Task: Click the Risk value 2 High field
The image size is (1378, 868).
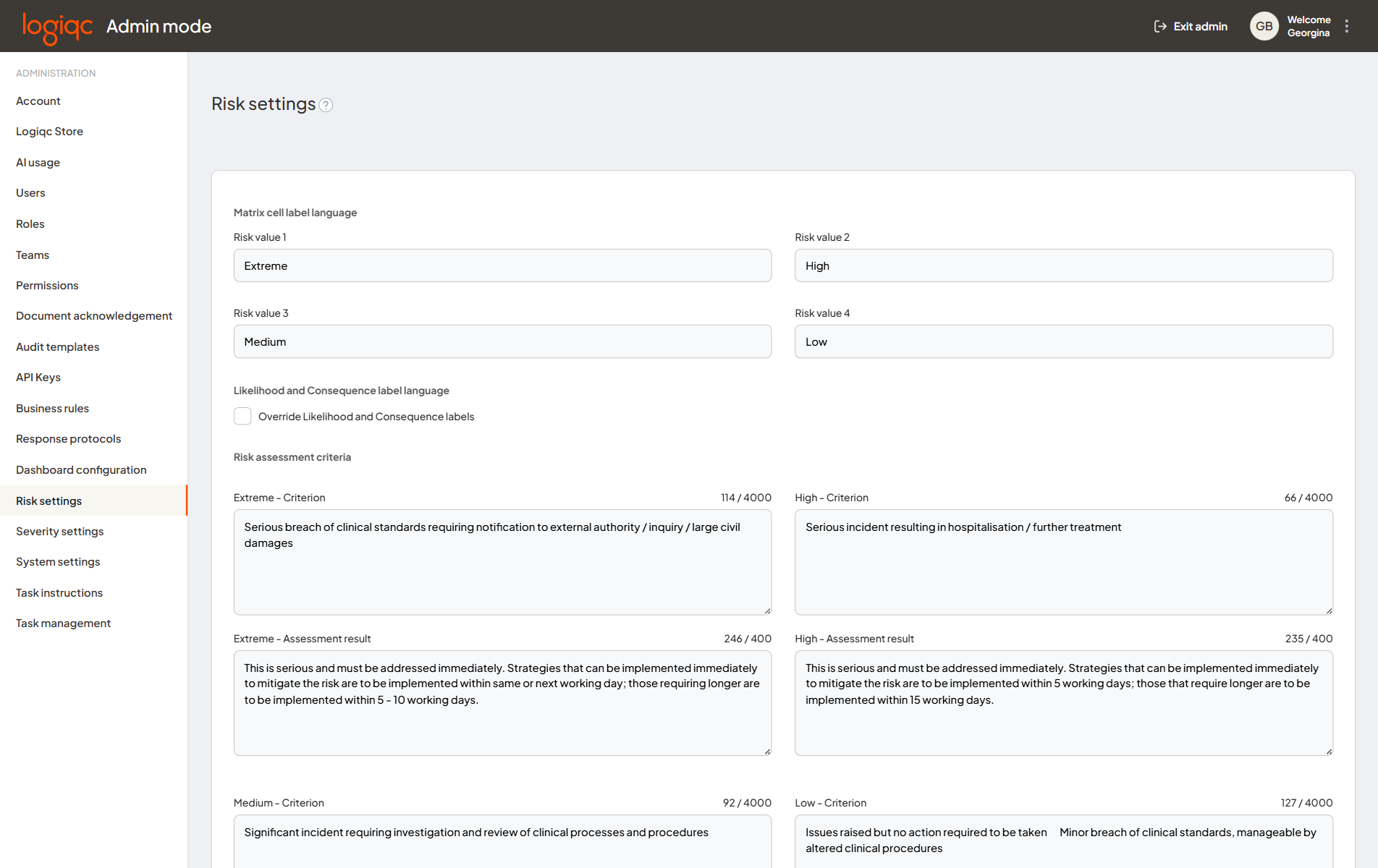Action: (x=1063, y=265)
